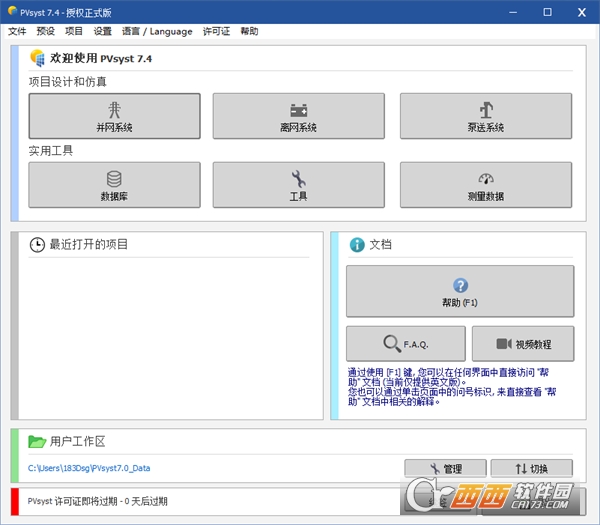Open the 工具 tools button
The width and height of the screenshot is (600, 525).
[x=298, y=185]
